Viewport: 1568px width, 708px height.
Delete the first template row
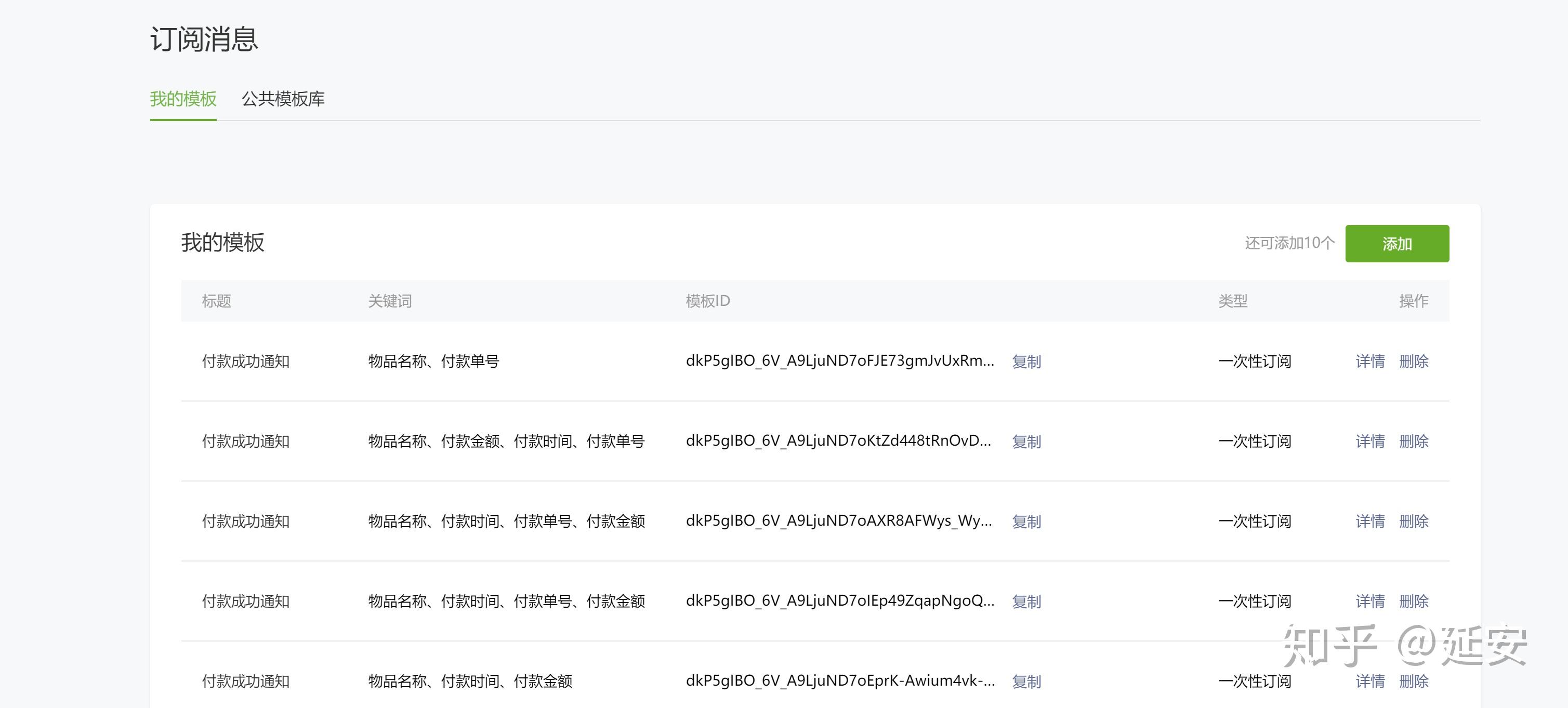(1414, 362)
